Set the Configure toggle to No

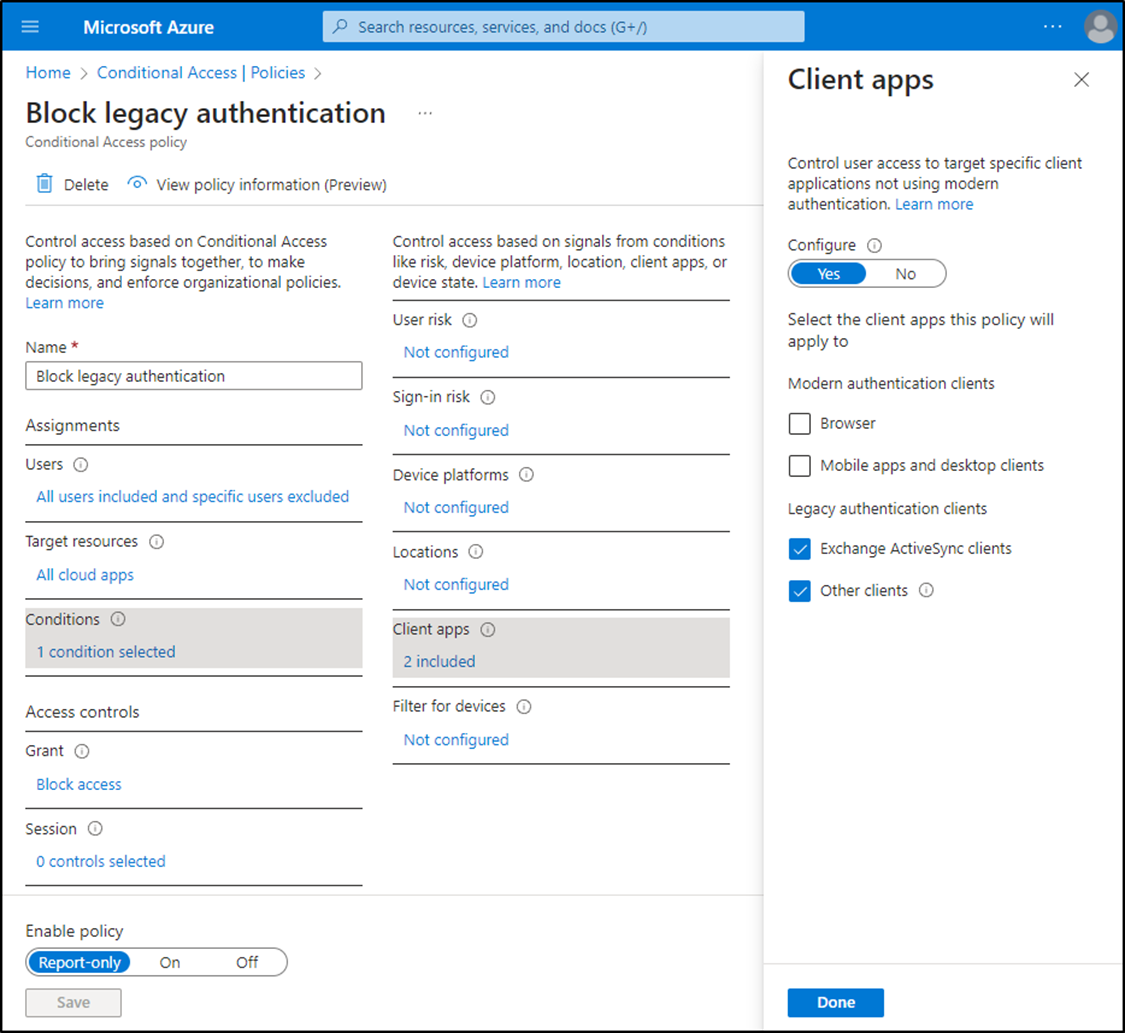pyautogui.click(x=906, y=273)
